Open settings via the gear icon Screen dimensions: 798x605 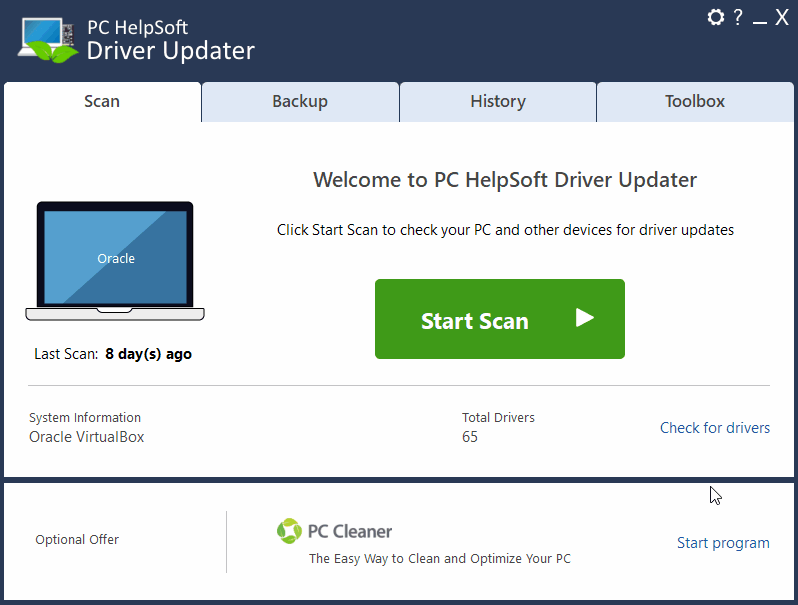pyautogui.click(x=716, y=17)
